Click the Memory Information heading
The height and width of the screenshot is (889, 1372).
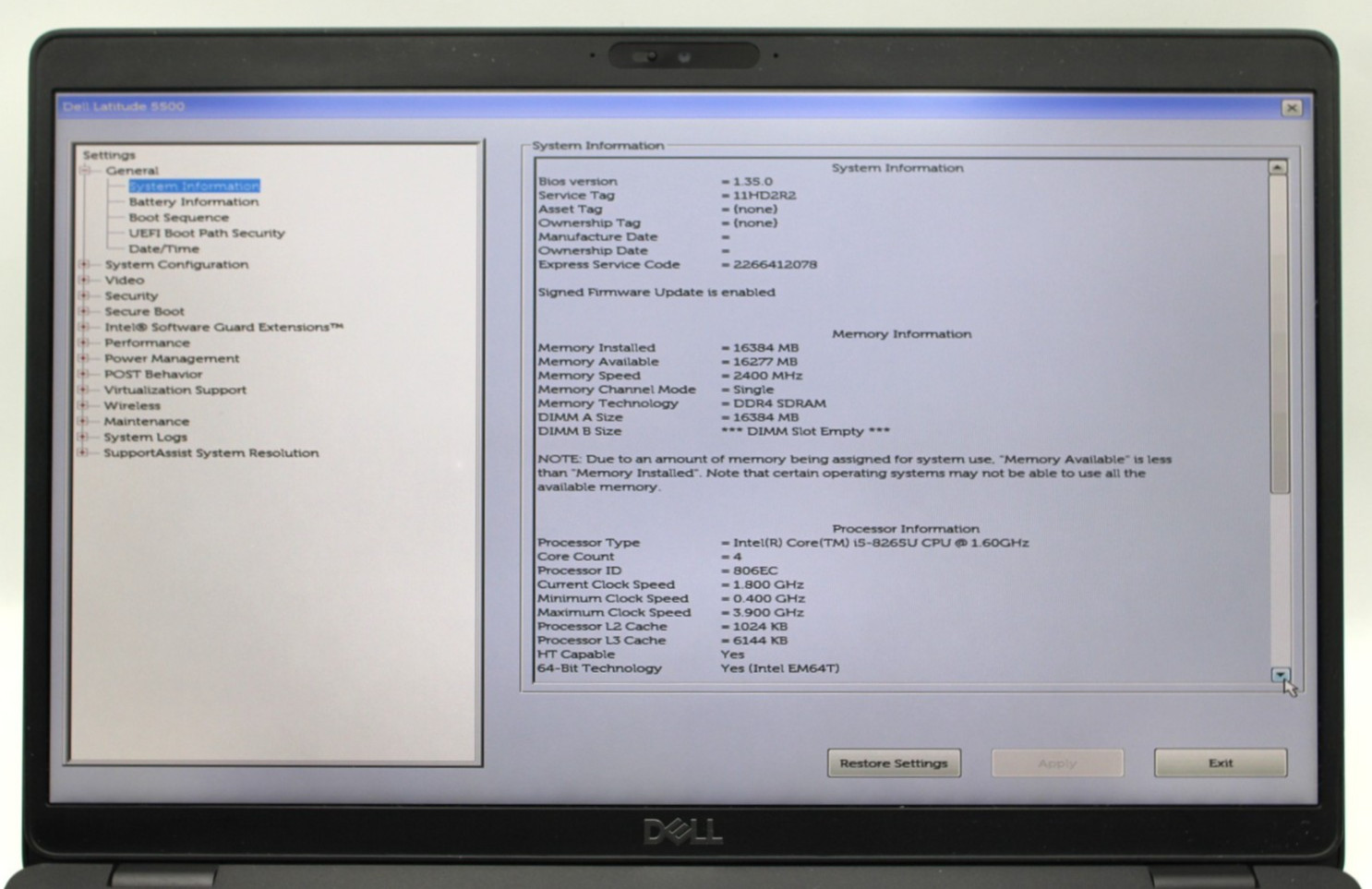(x=901, y=334)
